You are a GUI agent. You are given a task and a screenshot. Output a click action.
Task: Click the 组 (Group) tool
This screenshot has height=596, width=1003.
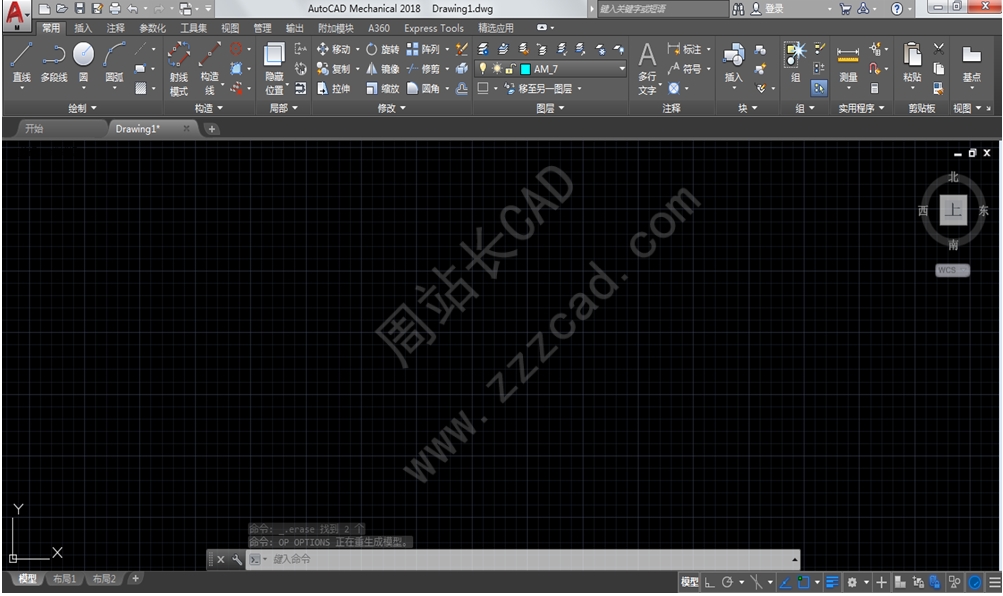point(795,63)
